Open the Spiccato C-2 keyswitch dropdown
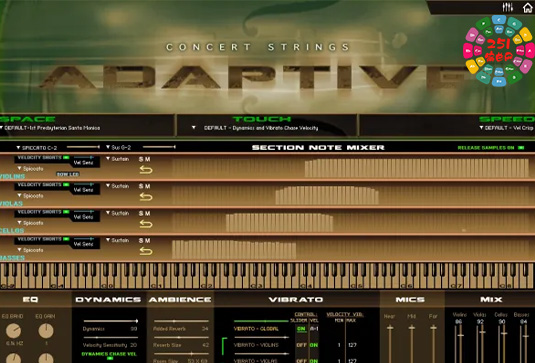The width and height of the screenshot is (535, 363). [37, 148]
